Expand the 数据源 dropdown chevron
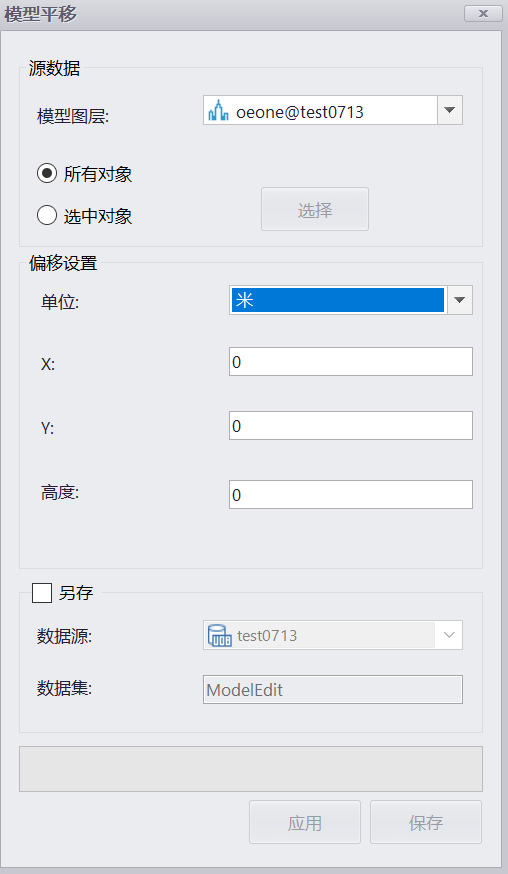 pos(449,635)
